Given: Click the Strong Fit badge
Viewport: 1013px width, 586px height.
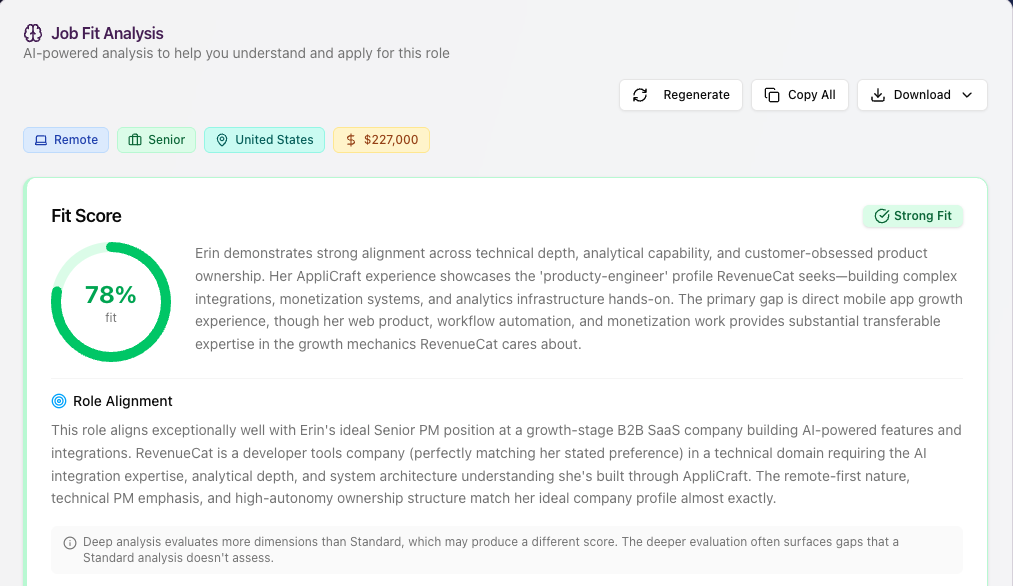Looking at the screenshot, I should coord(913,216).
